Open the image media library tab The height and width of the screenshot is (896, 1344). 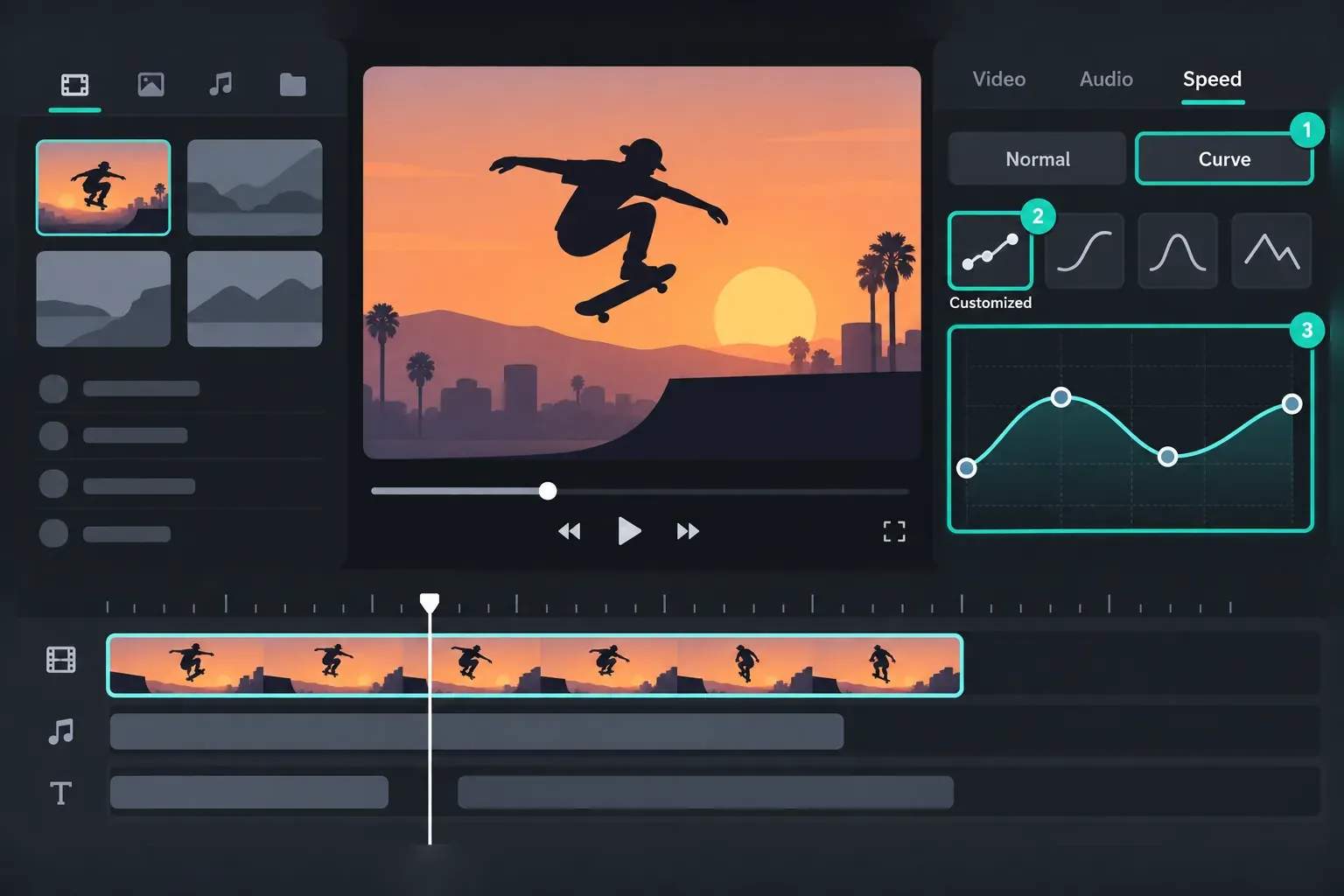point(150,85)
